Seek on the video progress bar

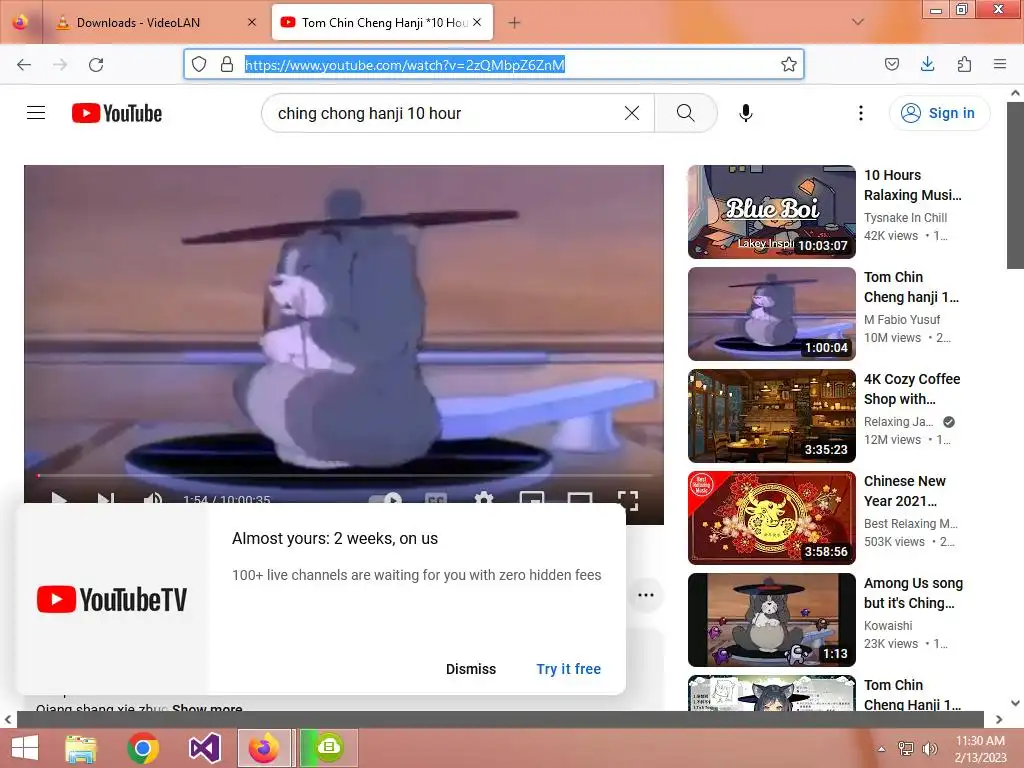344,475
